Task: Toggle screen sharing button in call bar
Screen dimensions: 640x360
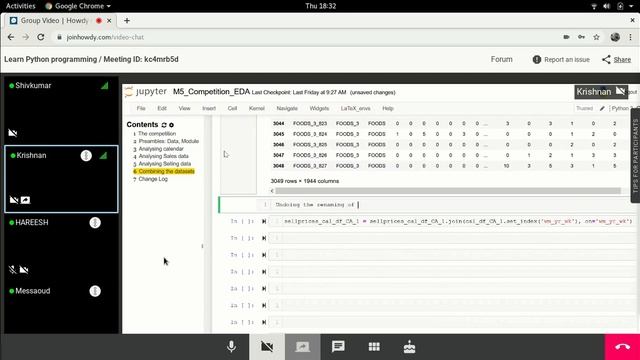Action: tap(302, 347)
